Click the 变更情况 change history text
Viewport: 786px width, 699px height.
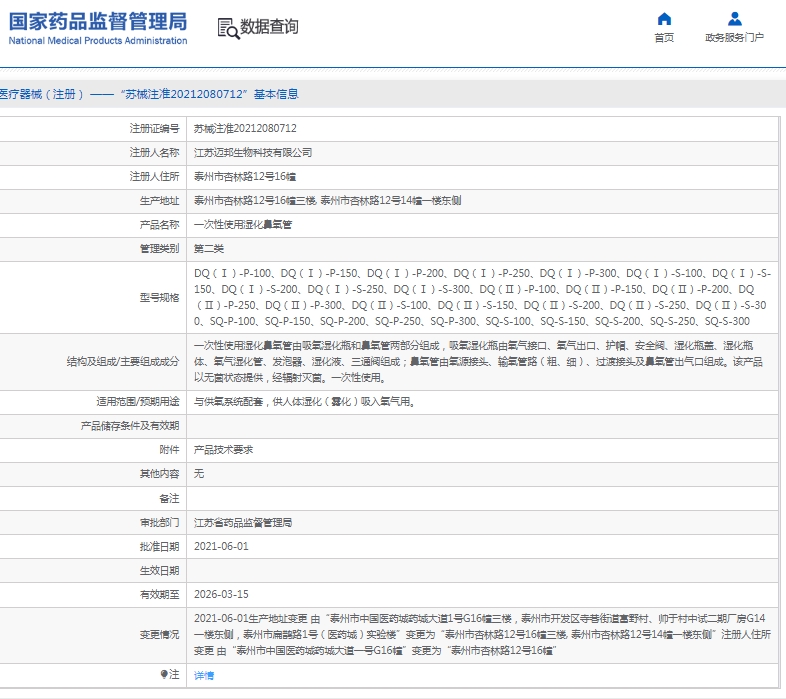point(482,634)
